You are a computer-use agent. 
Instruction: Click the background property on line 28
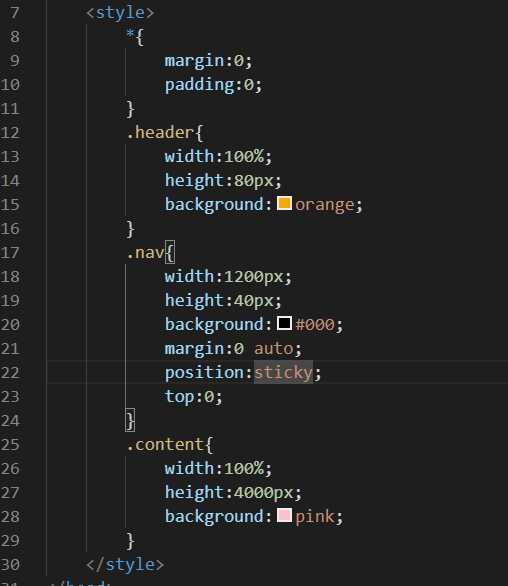[215, 517]
